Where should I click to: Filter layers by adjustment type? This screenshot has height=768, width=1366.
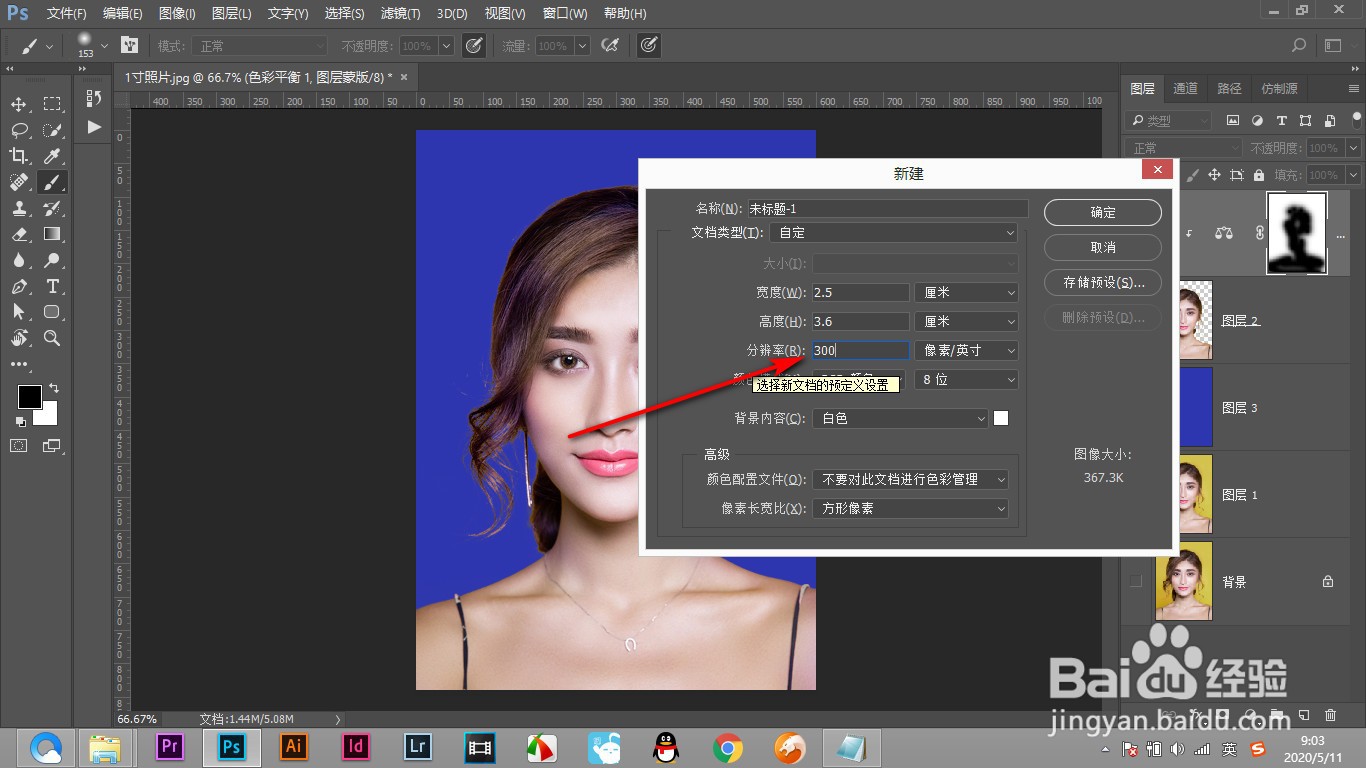tap(1257, 120)
